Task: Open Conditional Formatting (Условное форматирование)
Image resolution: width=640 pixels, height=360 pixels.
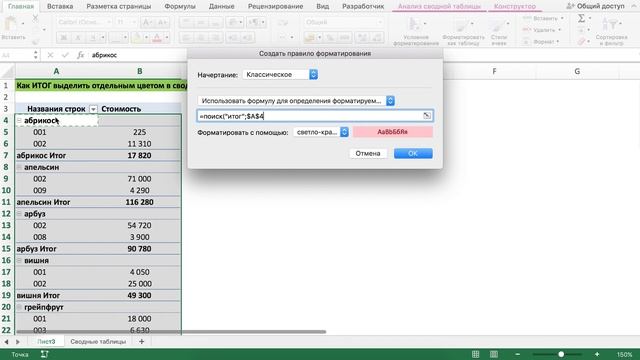Action: [416, 31]
